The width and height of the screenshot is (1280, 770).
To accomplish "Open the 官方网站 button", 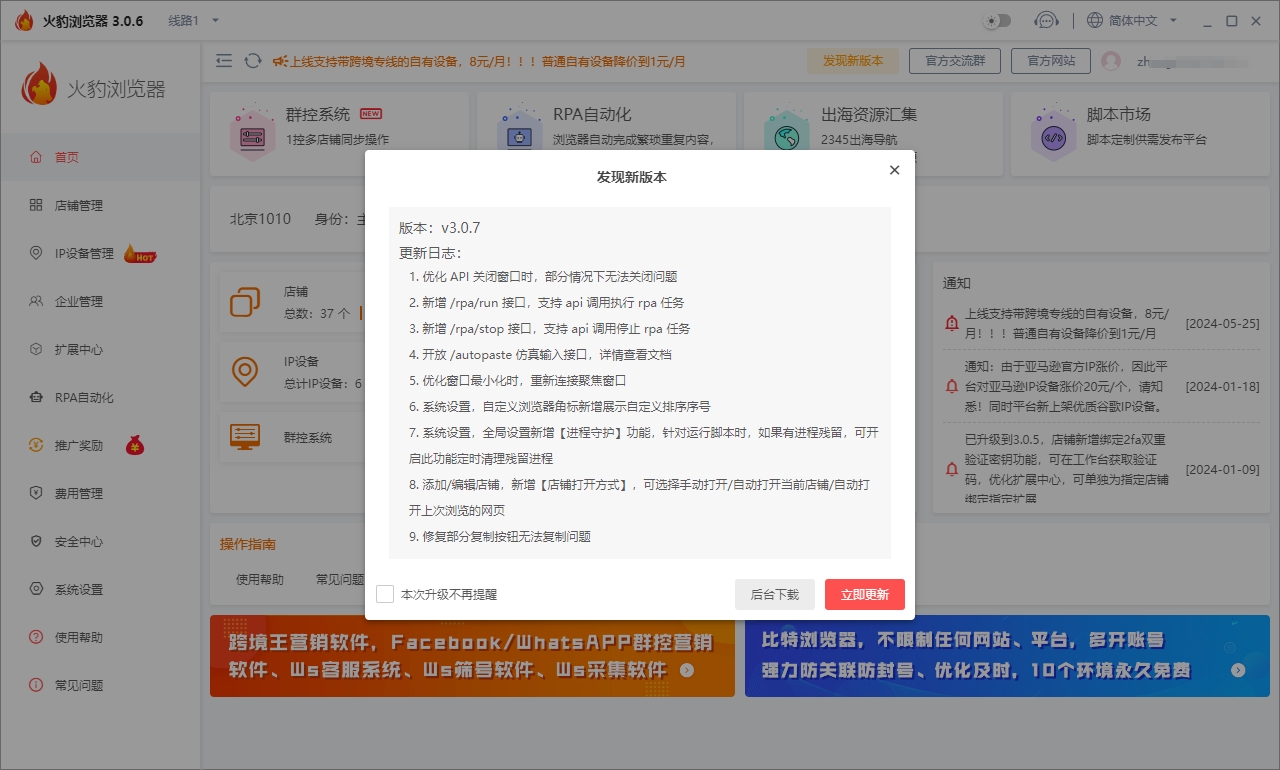I will tap(1050, 61).
